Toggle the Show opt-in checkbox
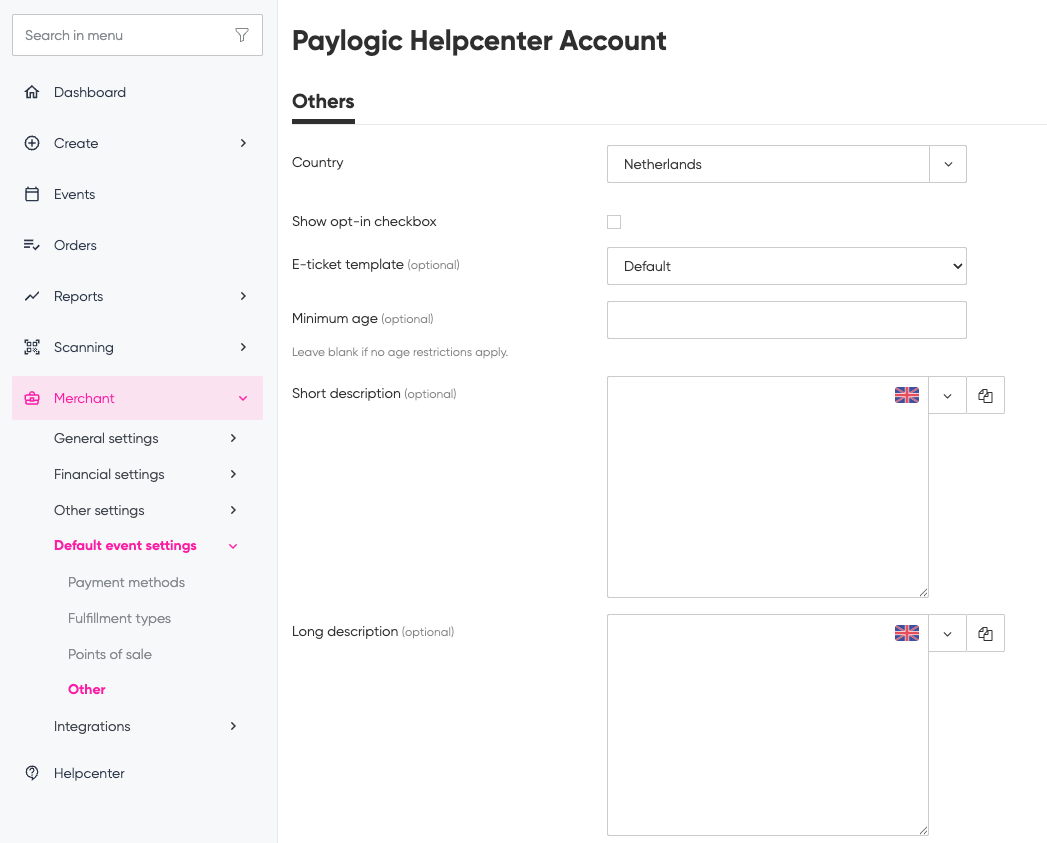 614,222
